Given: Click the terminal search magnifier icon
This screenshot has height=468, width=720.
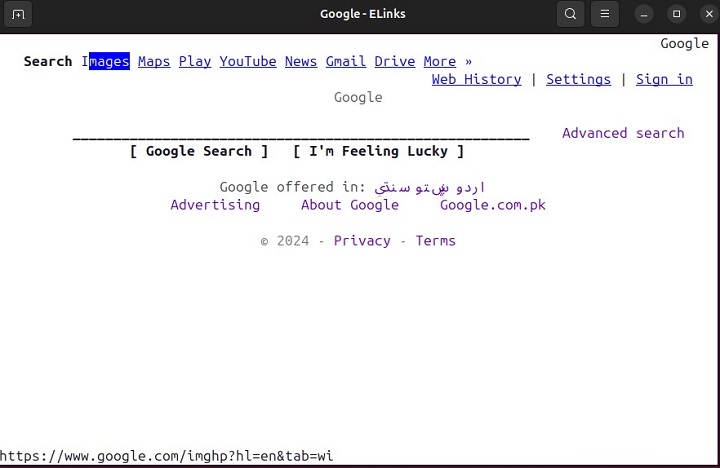Looking at the screenshot, I should click(570, 14).
